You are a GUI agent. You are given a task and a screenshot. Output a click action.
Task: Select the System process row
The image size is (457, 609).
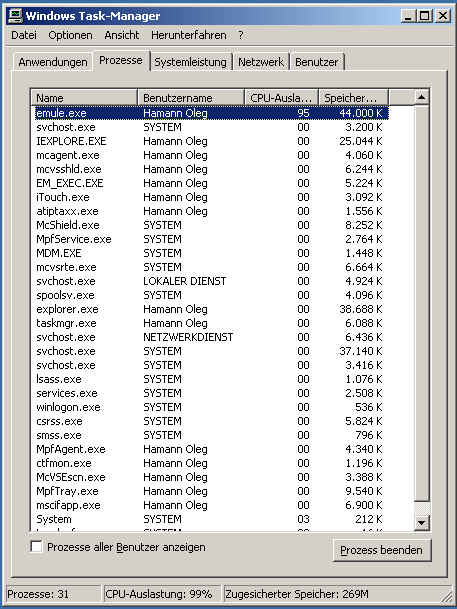coord(210,519)
